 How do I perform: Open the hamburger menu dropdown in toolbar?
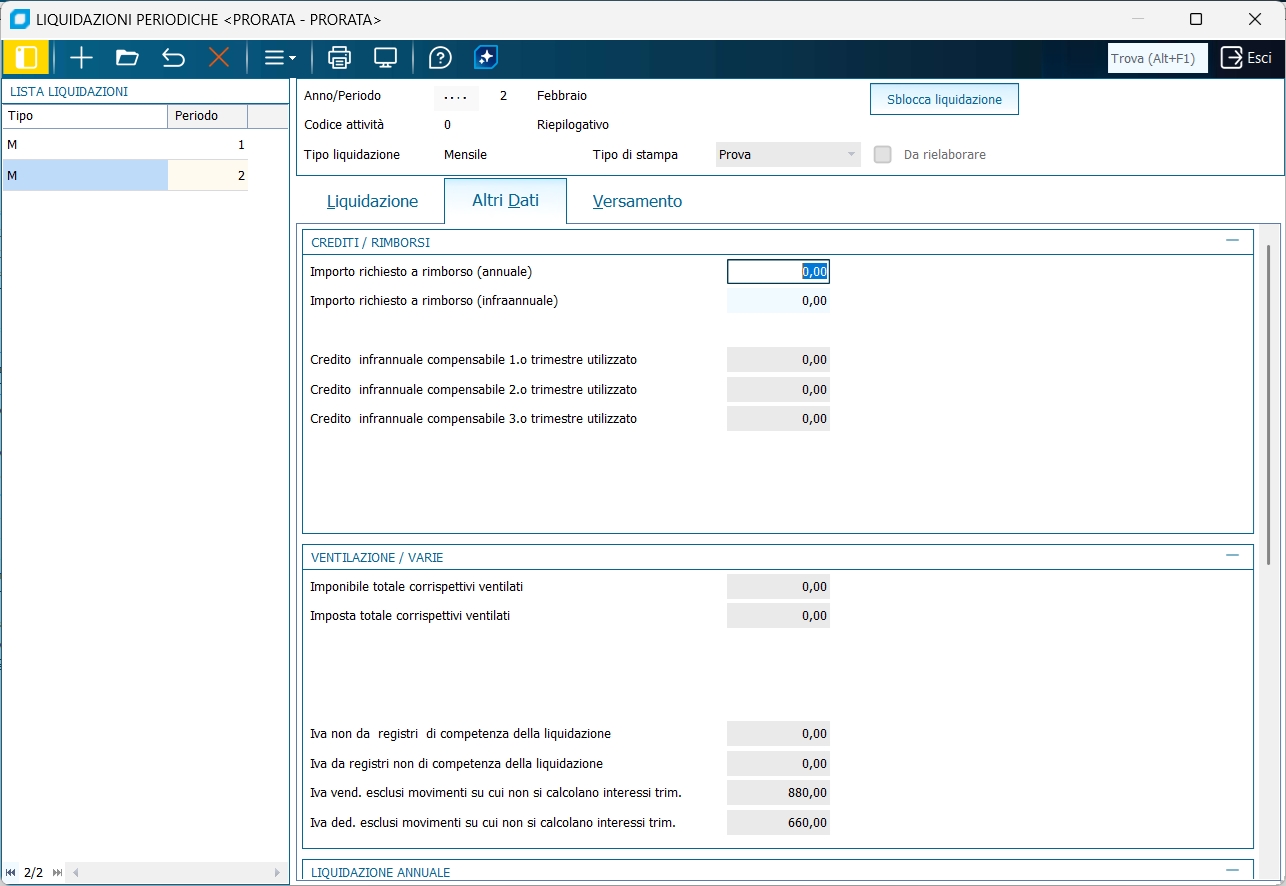coord(279,58)
